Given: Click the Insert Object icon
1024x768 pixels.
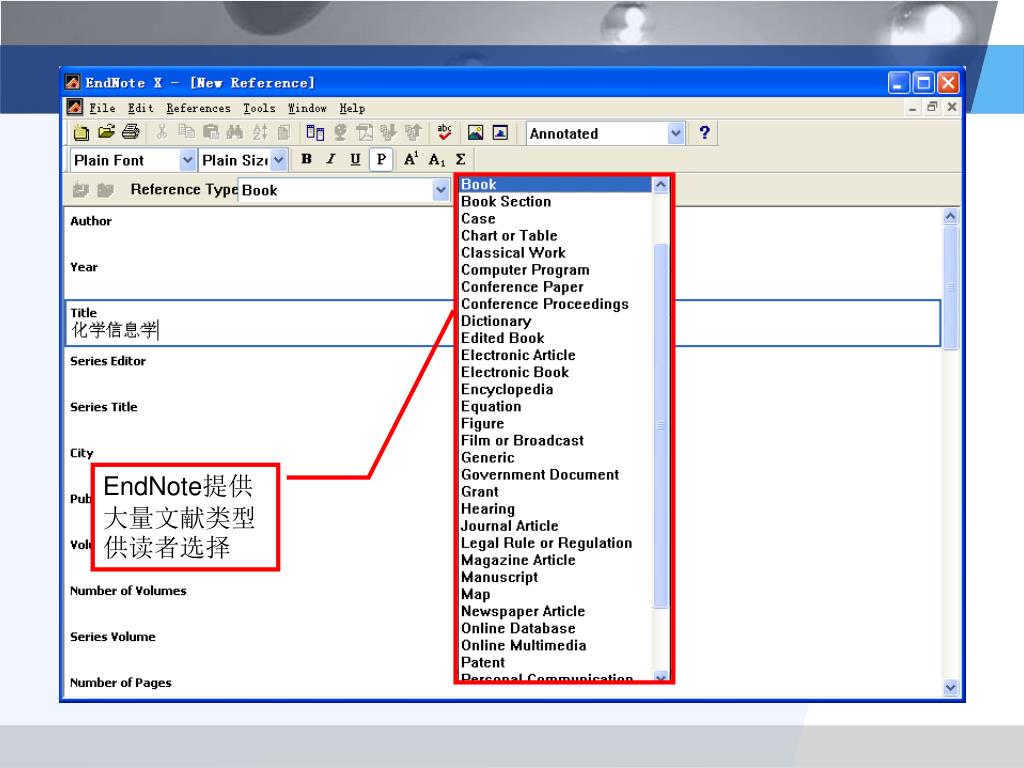Looking at the screenshot, I should pyautogui.click(x=500, y=133).
